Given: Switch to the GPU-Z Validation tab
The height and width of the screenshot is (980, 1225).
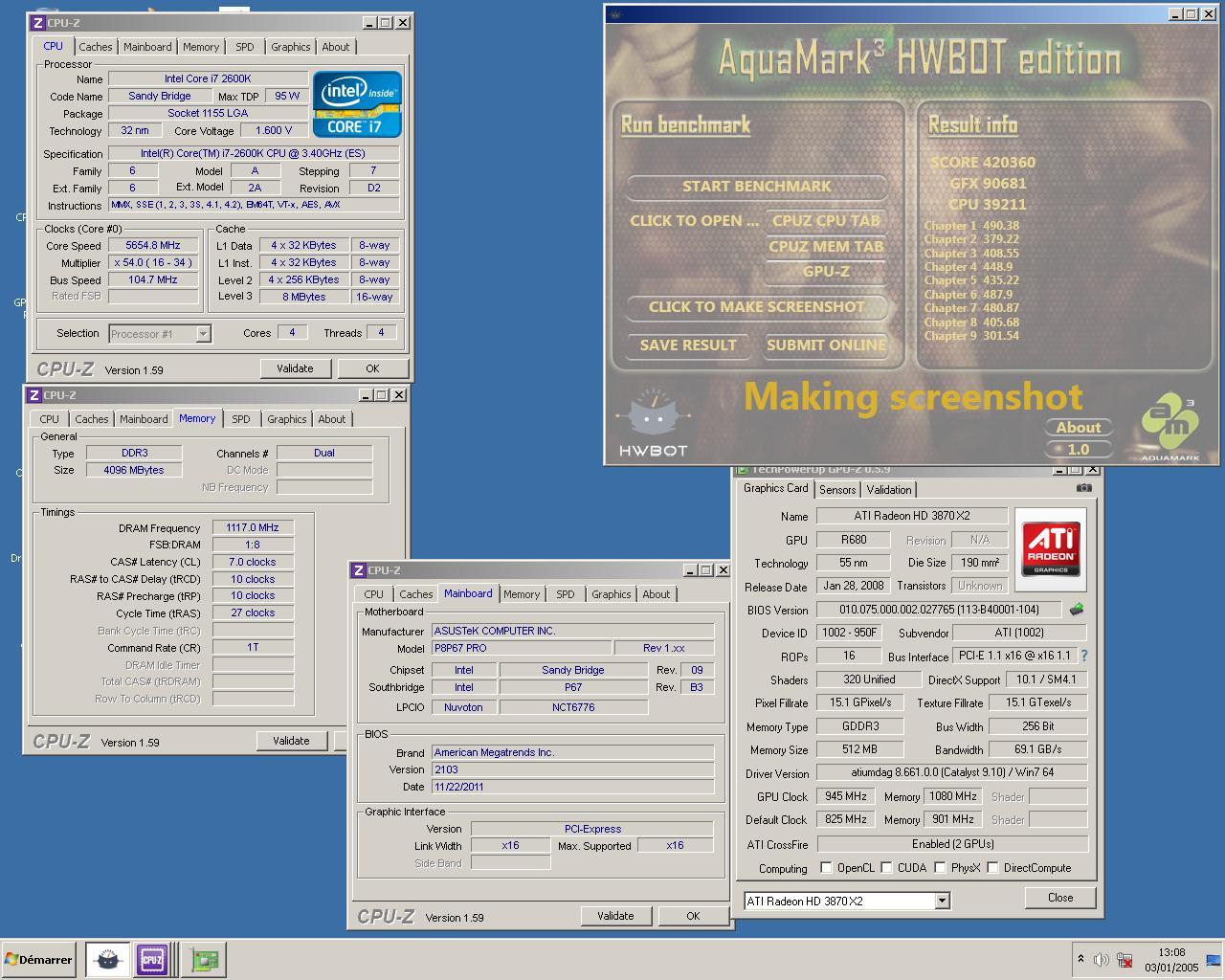Looking at the screenshot, I should pyautogui.click(x=889, y=489).
